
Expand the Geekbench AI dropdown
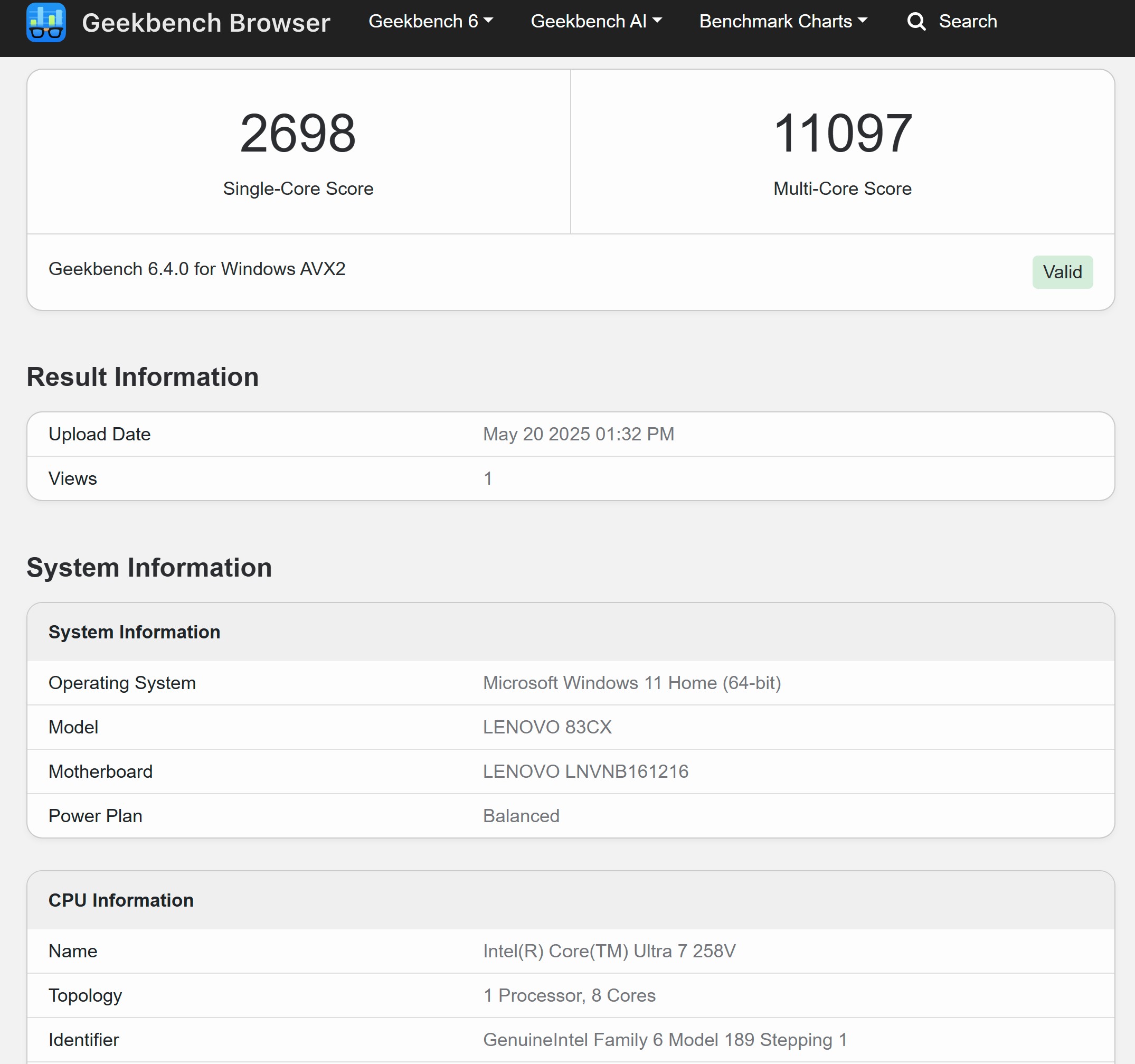[x=595, y=22]
